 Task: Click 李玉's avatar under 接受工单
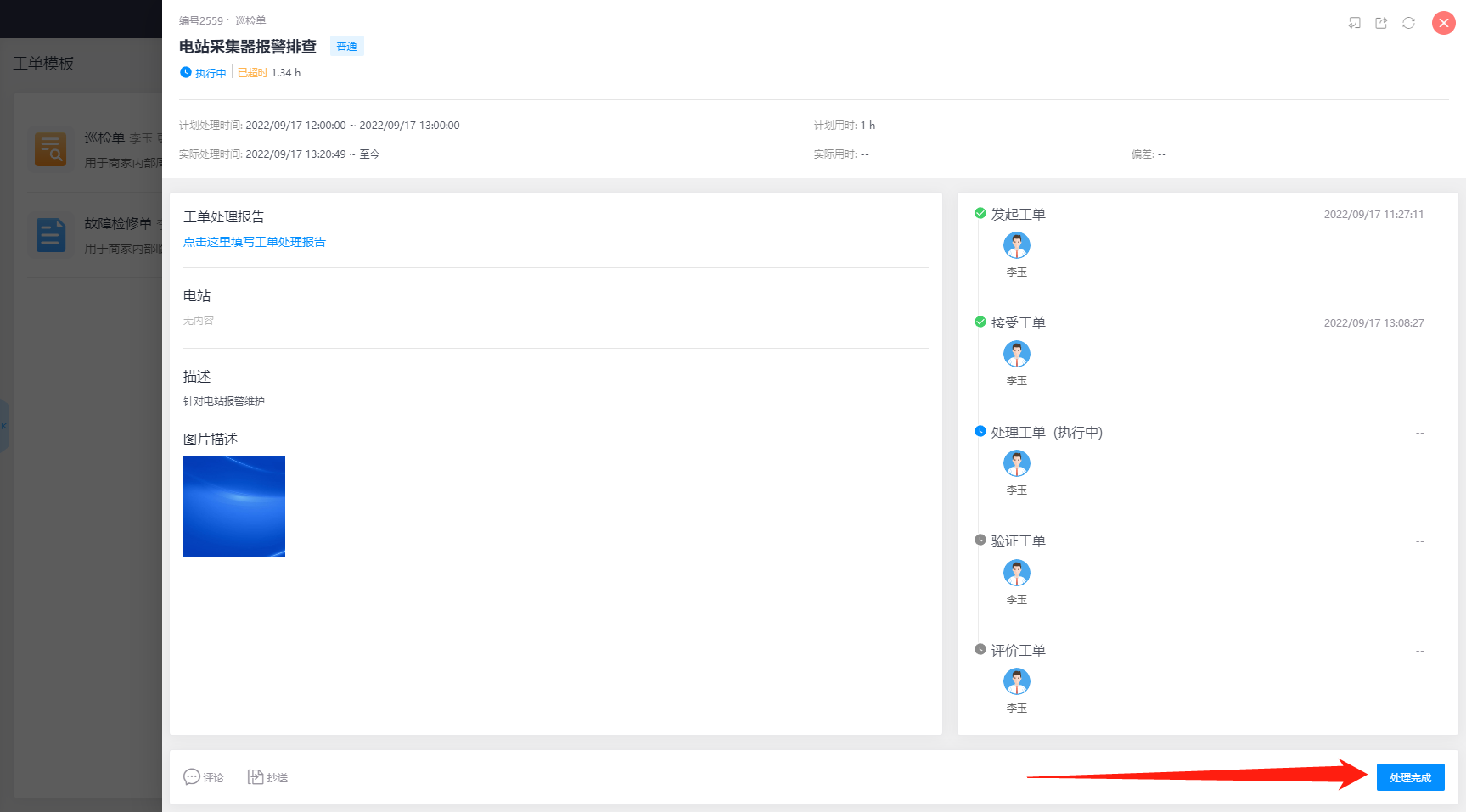click(x=1016, y=354)
